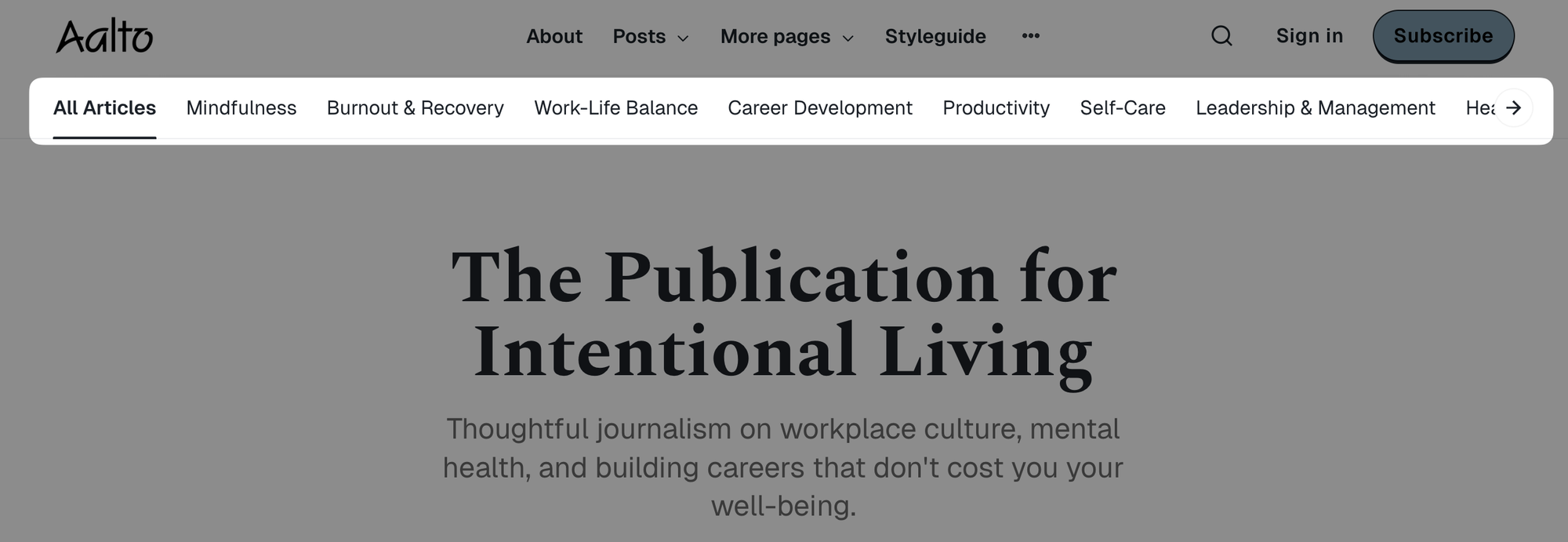Click the headline The Publication for Intentional Living
Screen dimensions: 1568x542
point(783,314)
